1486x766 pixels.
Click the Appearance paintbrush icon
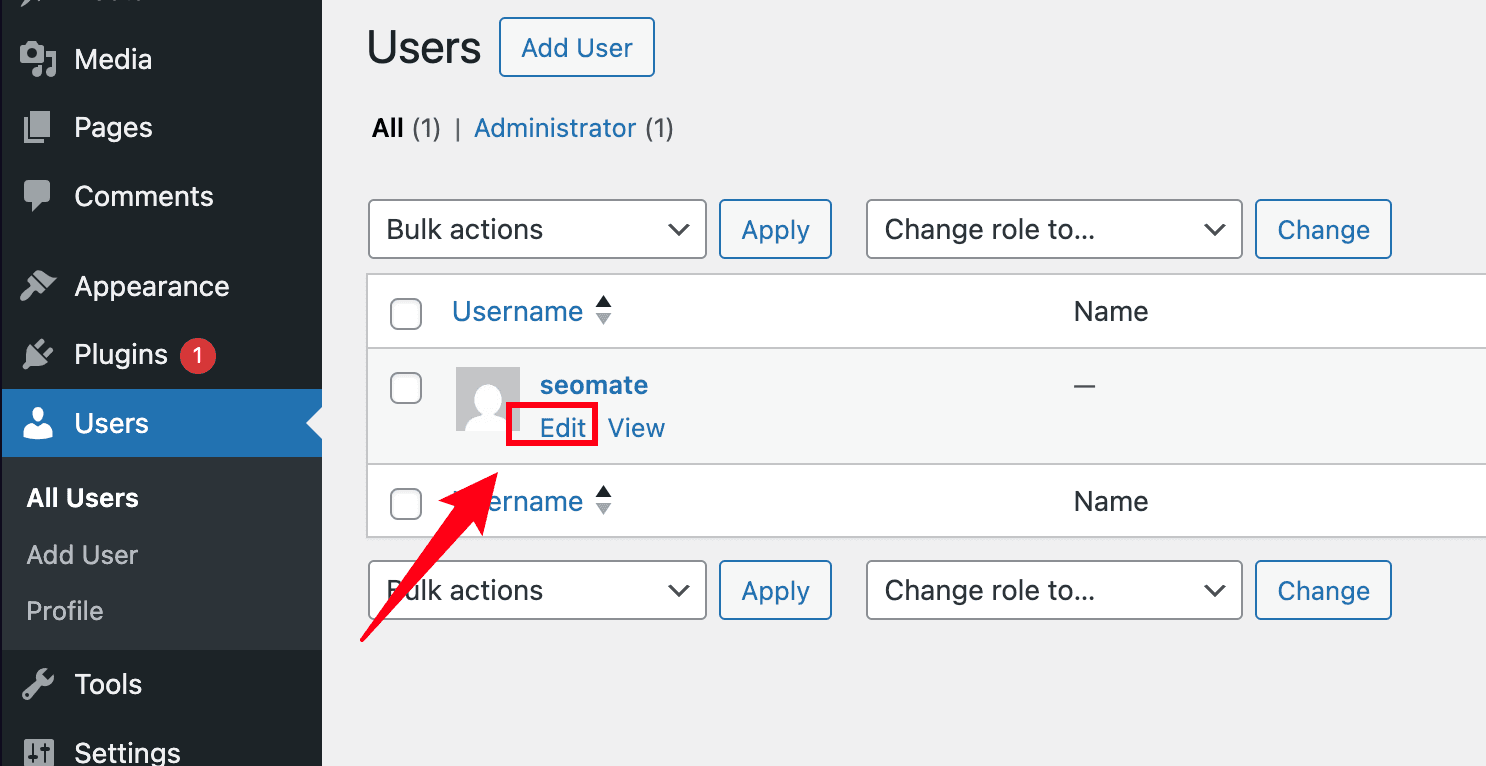tap(38, 286)
